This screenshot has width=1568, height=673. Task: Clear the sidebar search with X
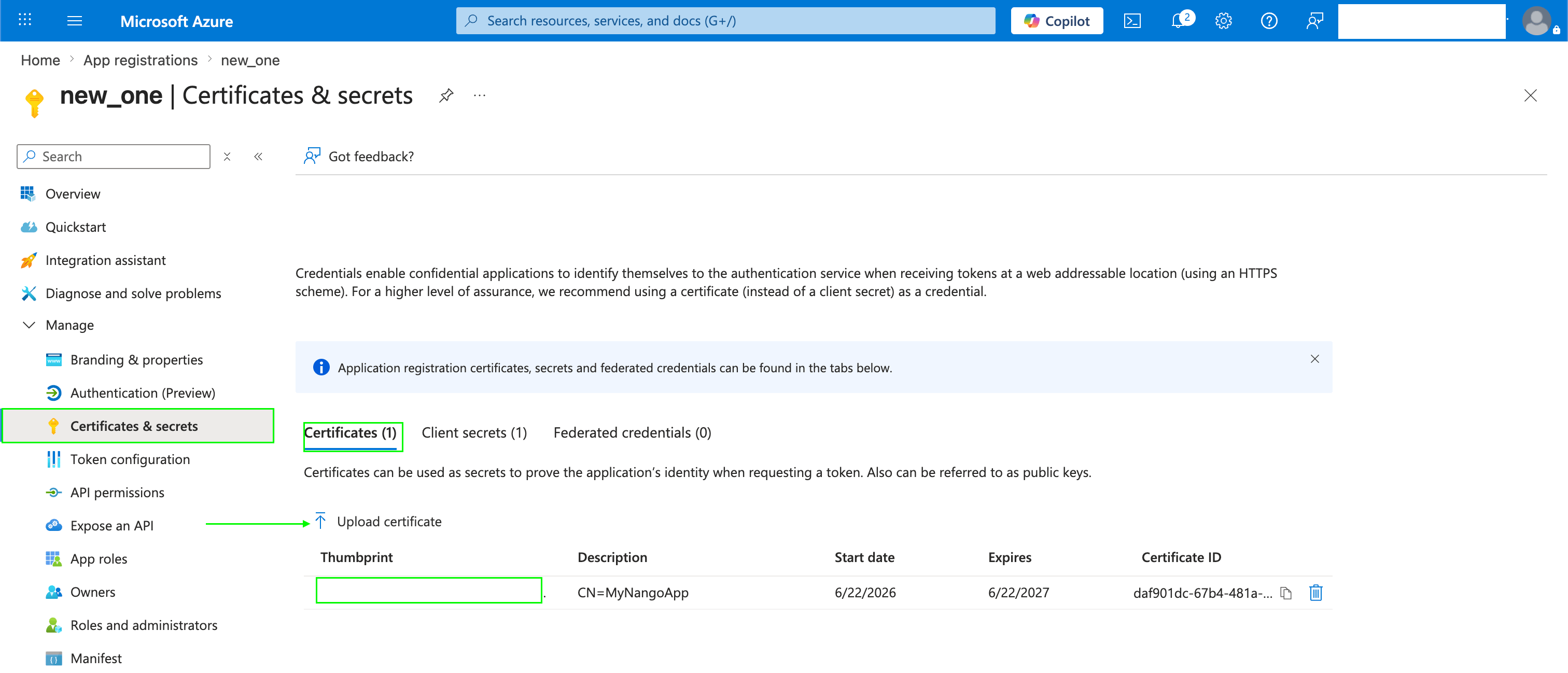click(227, 157)
